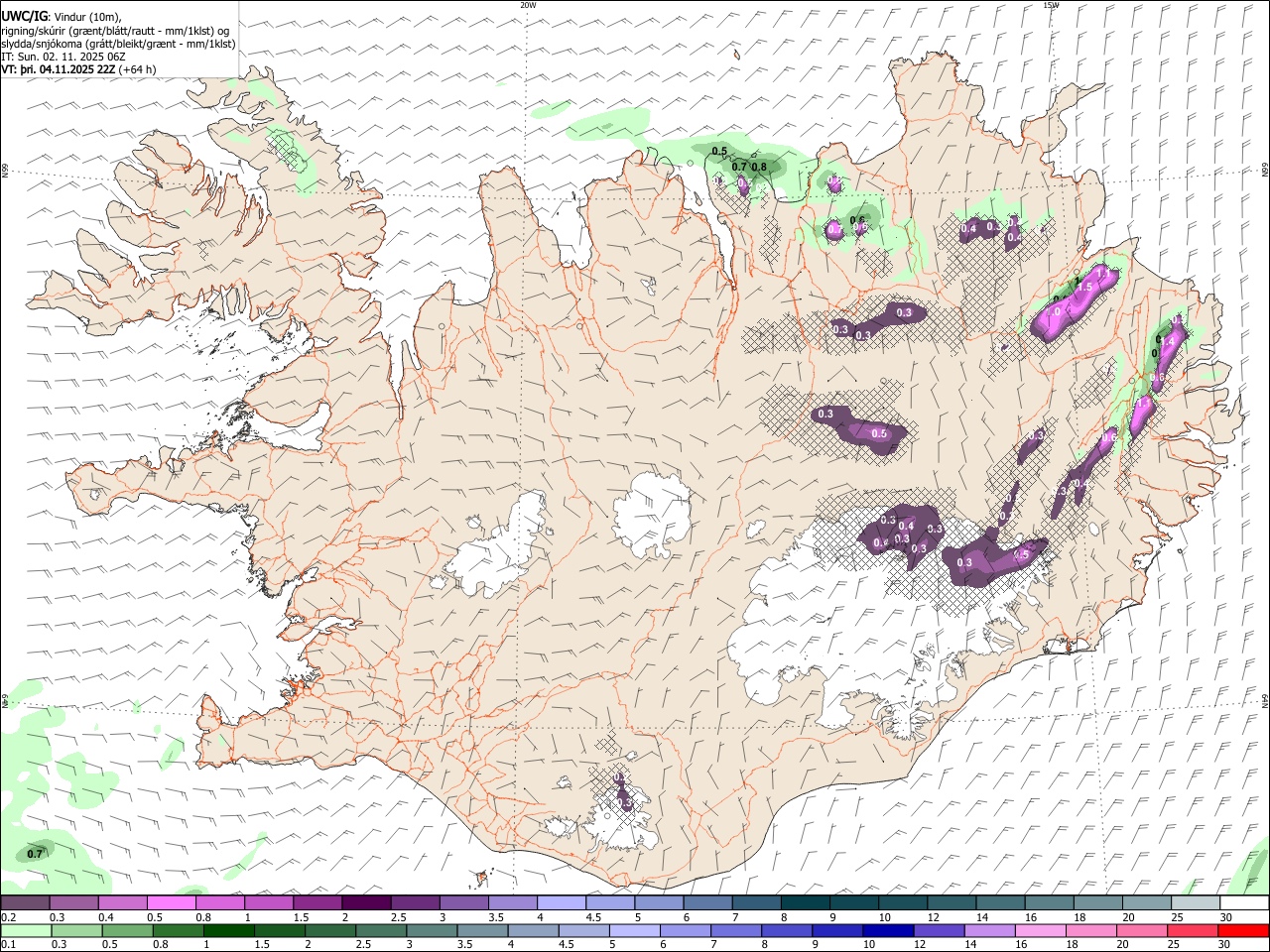Screen dimensions: 1270x952
Task: Choose the deep navy 10 rain legend swatch
Action: point(888,930)
